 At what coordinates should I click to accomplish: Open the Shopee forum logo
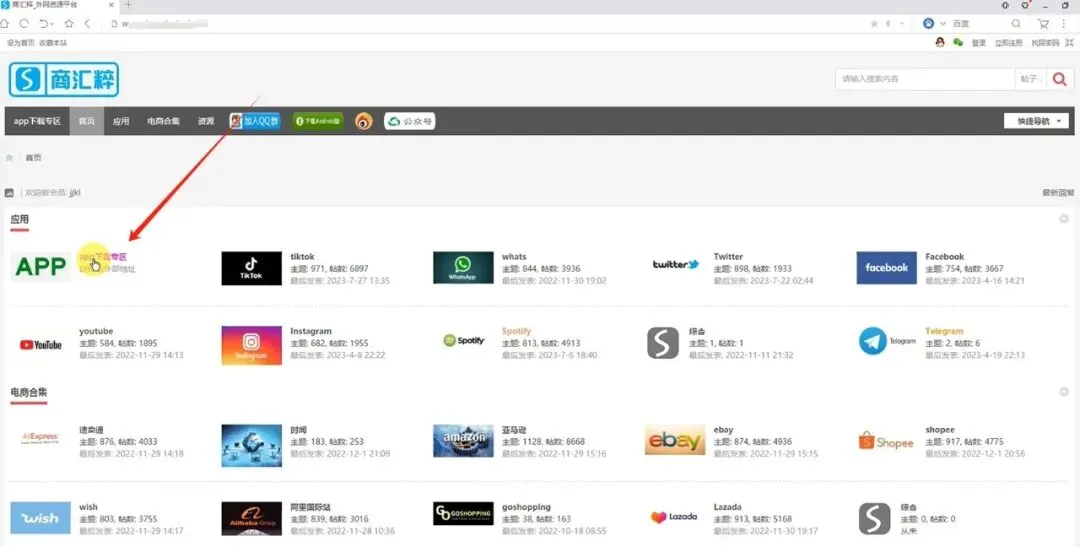[886, 441]
